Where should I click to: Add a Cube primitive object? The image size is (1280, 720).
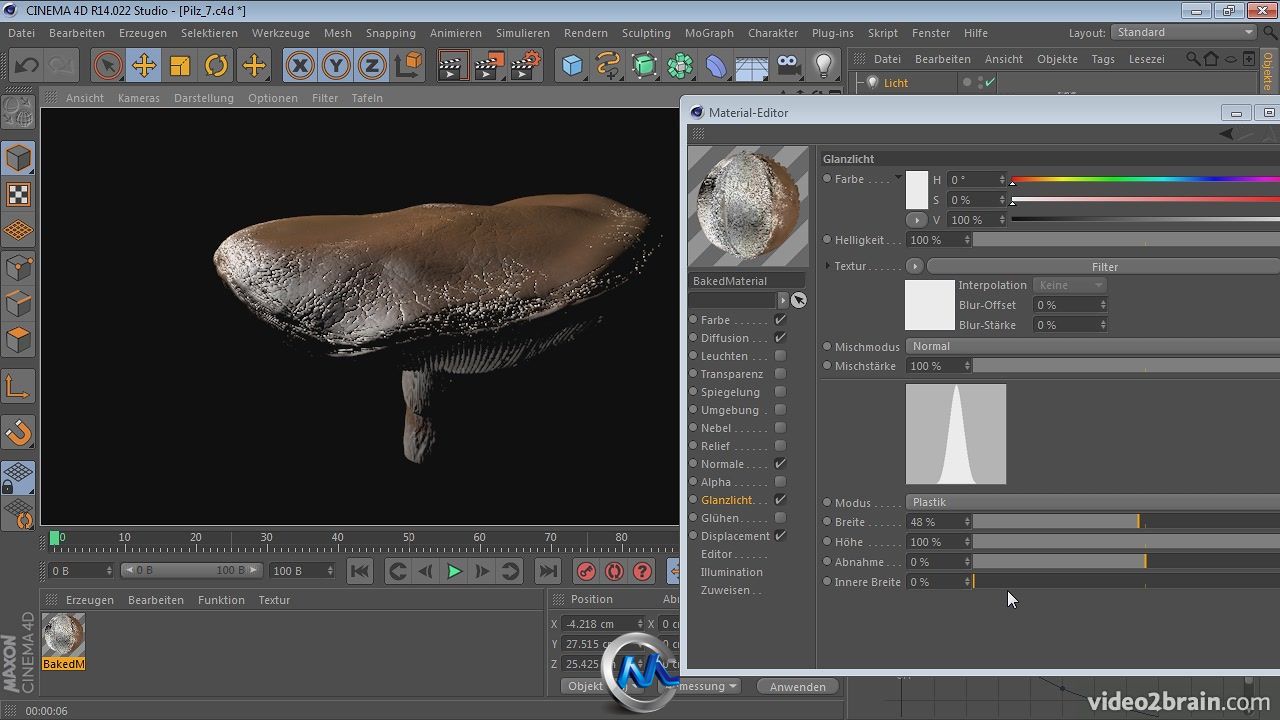click(x=572, y=66)
